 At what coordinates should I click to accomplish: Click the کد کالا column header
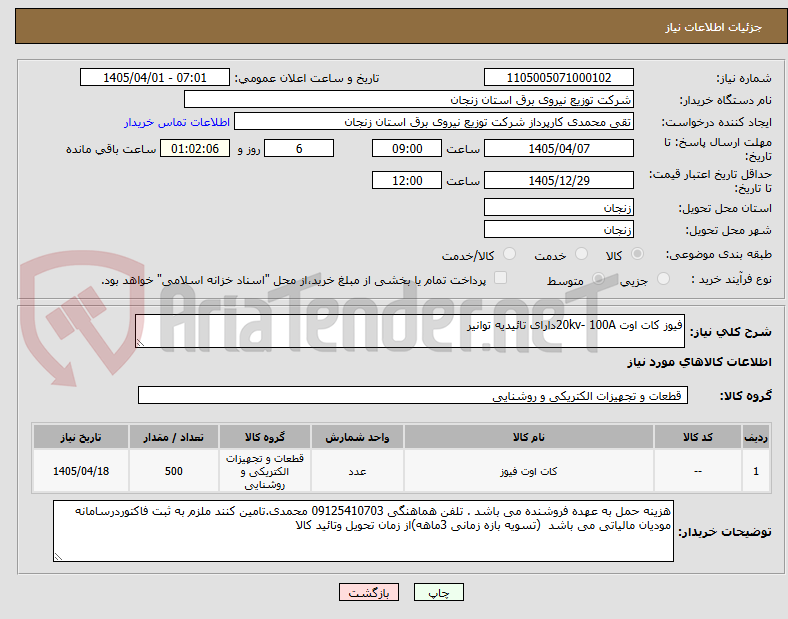click(x=698, y=437)
